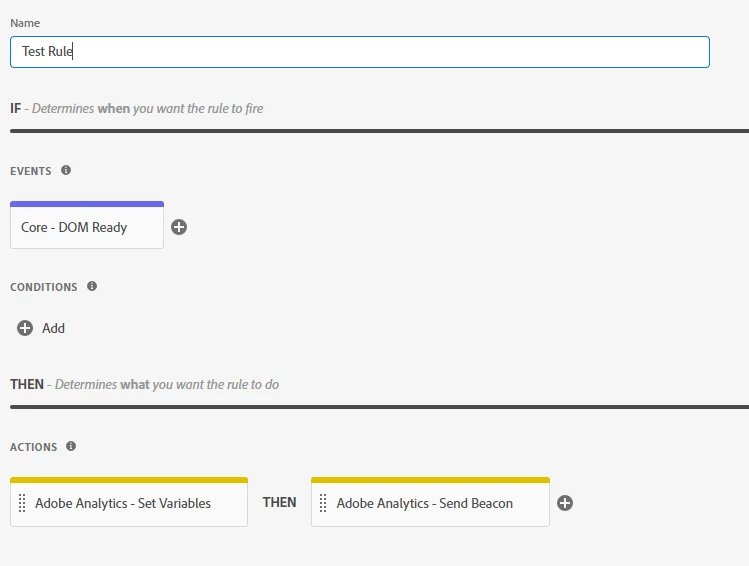Open the Adobe Analytics - Send Beacon action
This screenshot has height=566, width=749.
click(430, 502)
